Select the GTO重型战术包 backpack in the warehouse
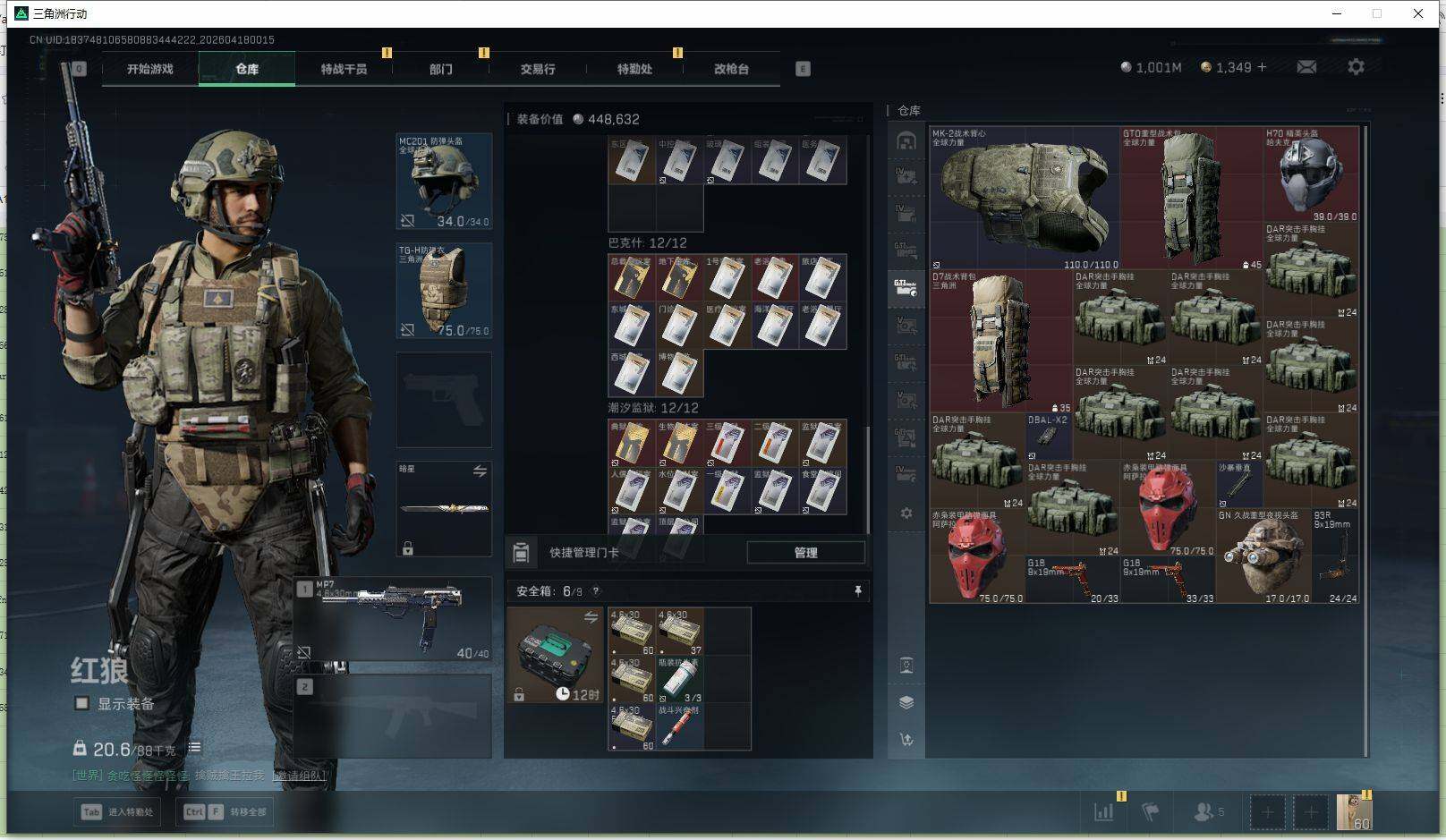Image resolution: width=1446 pixels, height=840 pixels. click(1192, 198)
